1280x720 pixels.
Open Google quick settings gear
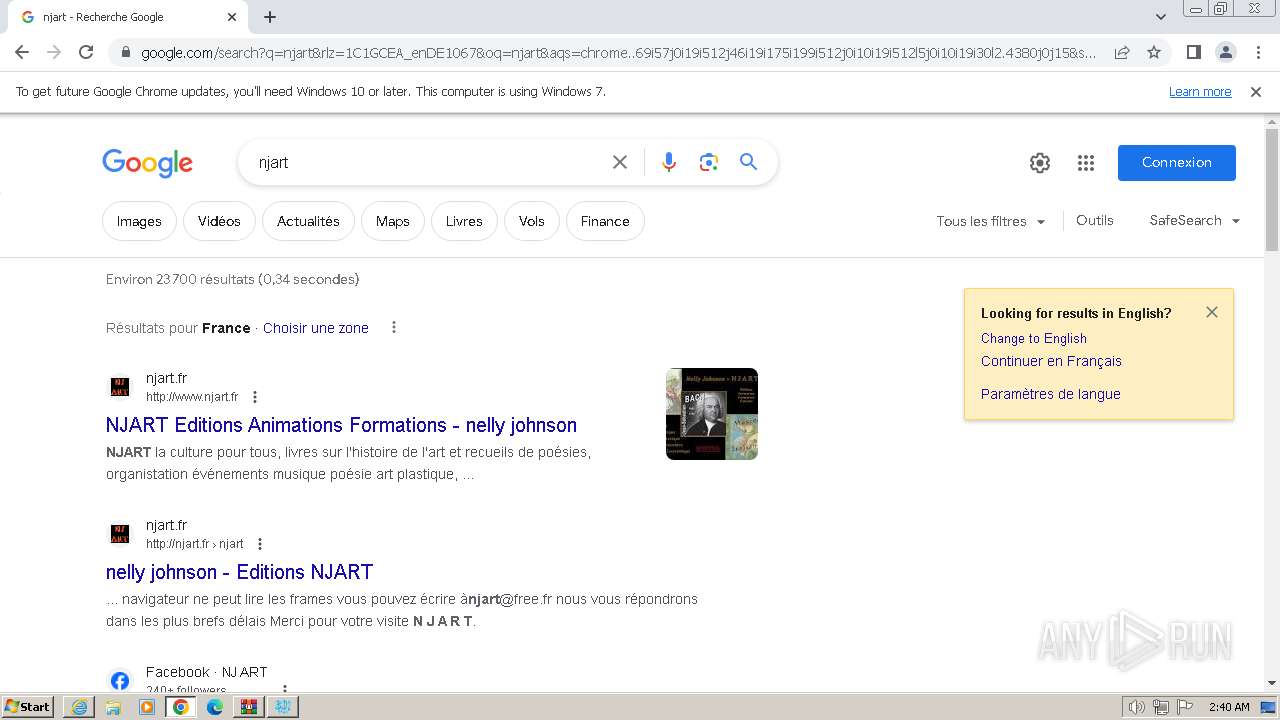pos(1040,163)
